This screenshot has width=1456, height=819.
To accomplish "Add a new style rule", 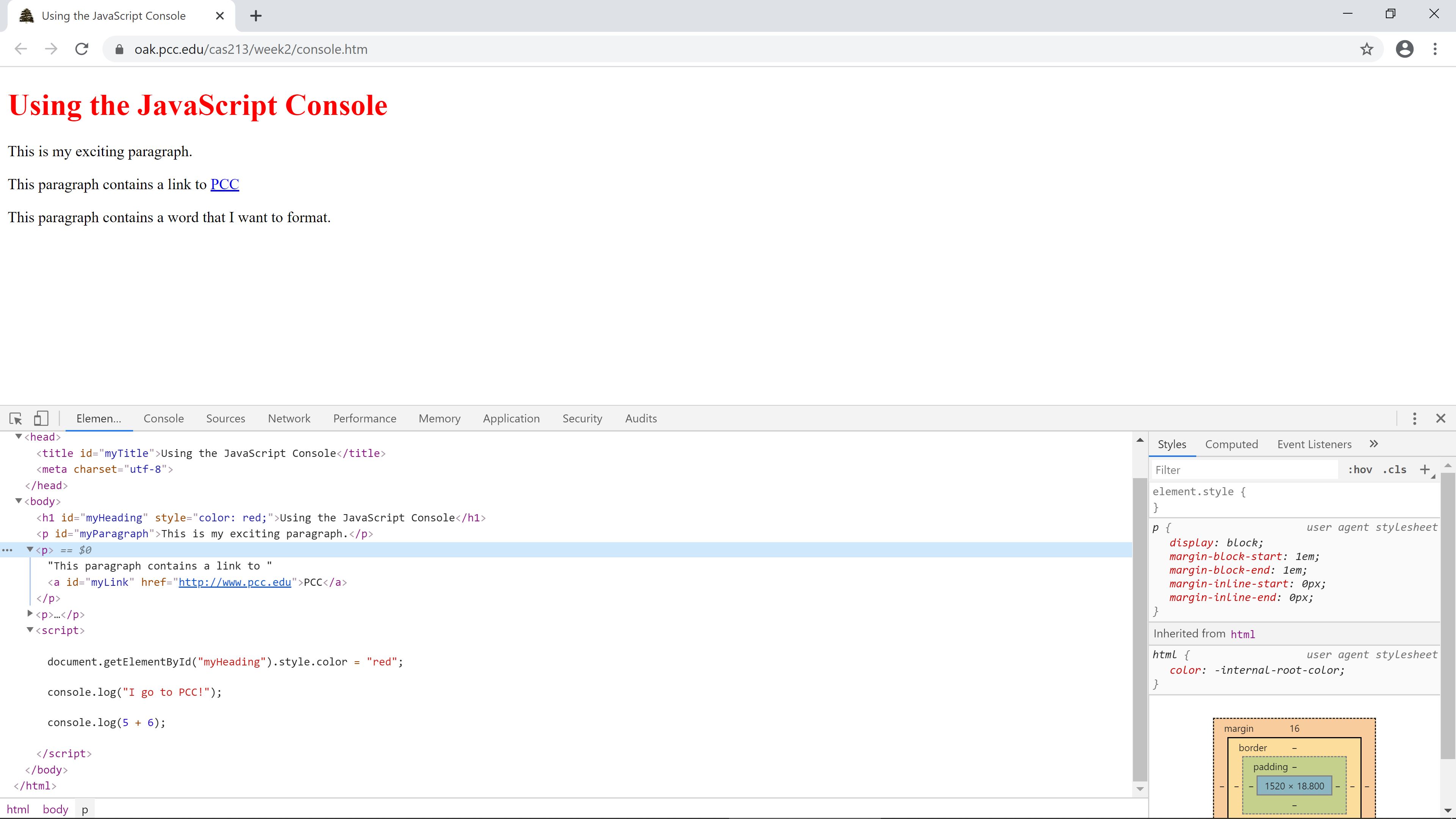I will click(x=1425, y=470).
